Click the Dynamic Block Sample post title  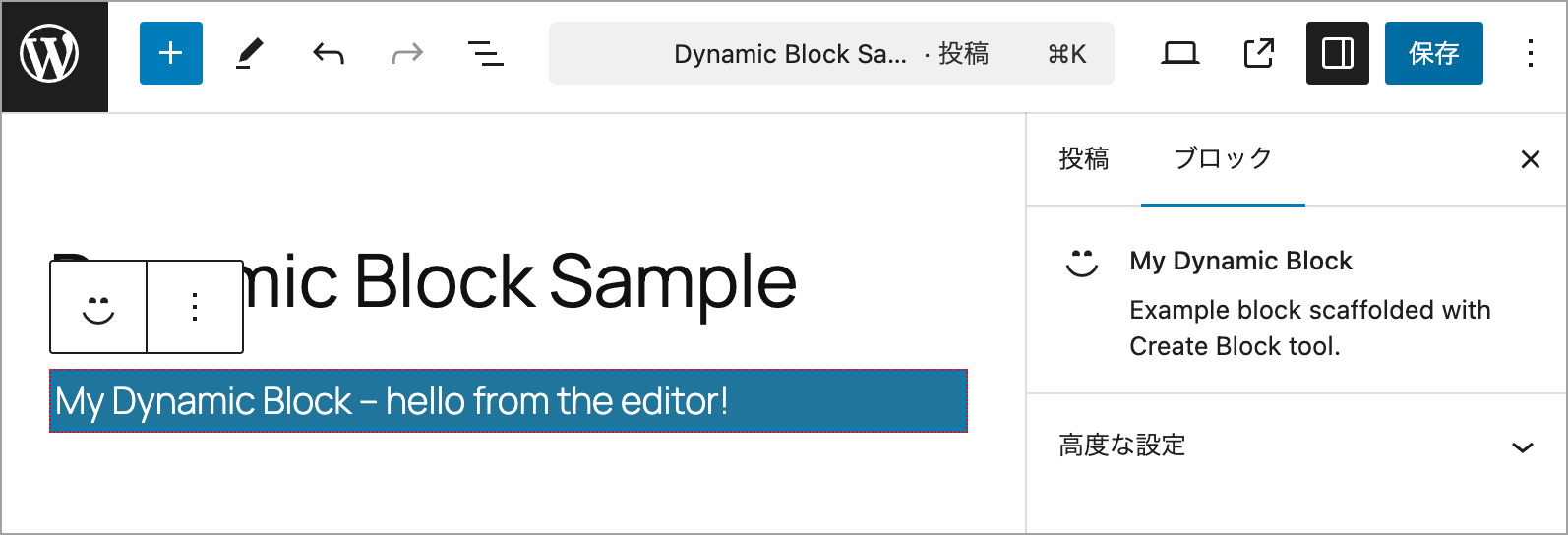(x=590, y=282)
